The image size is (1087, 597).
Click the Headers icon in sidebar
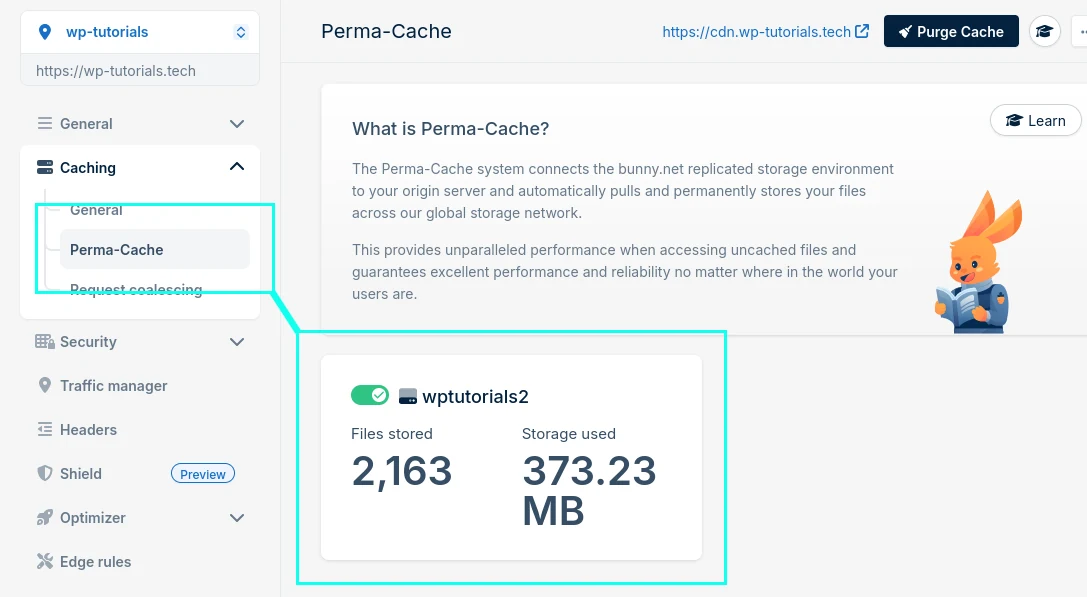coord(44,430)
